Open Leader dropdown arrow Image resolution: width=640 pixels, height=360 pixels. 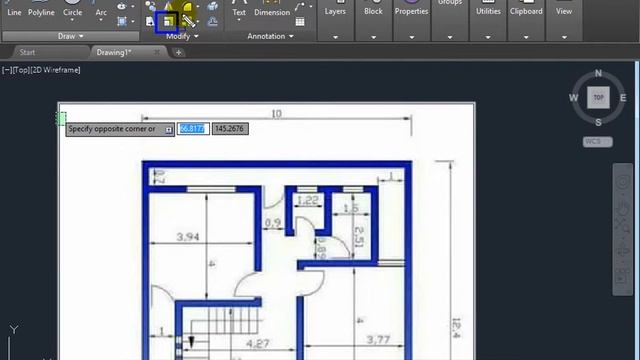click(311, 6)
